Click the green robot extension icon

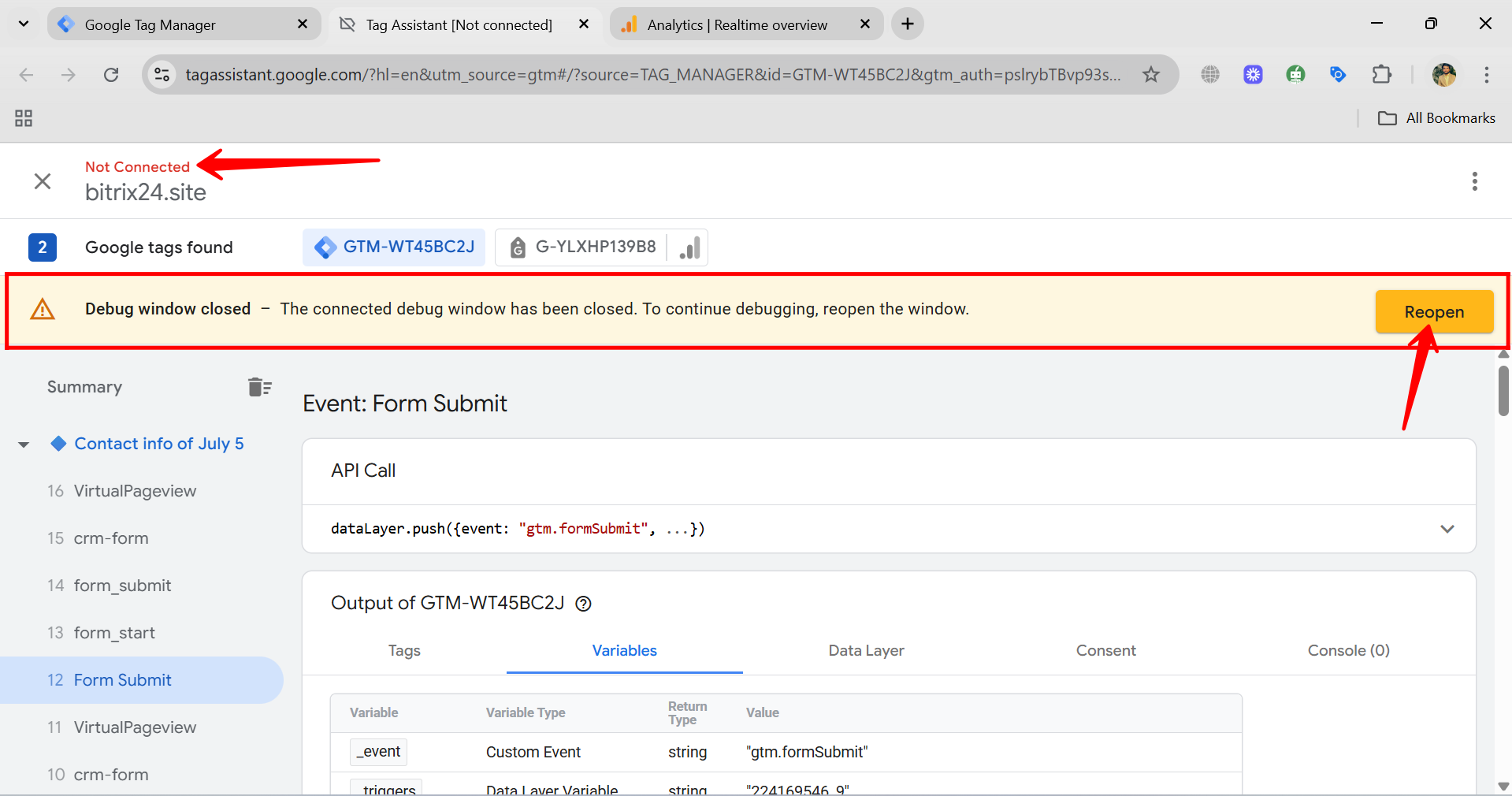[x=1295, y=75]
